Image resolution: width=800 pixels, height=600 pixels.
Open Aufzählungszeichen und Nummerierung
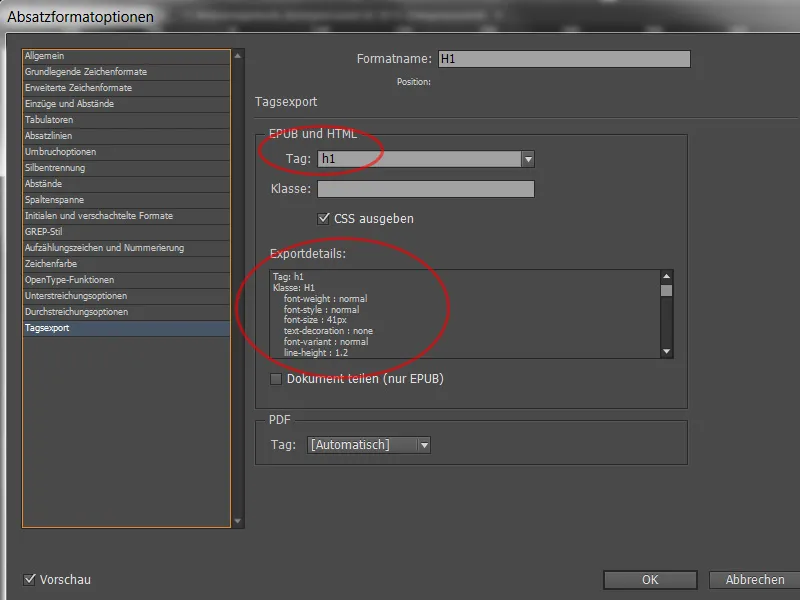pyautogui.click(x=127, y=248)
